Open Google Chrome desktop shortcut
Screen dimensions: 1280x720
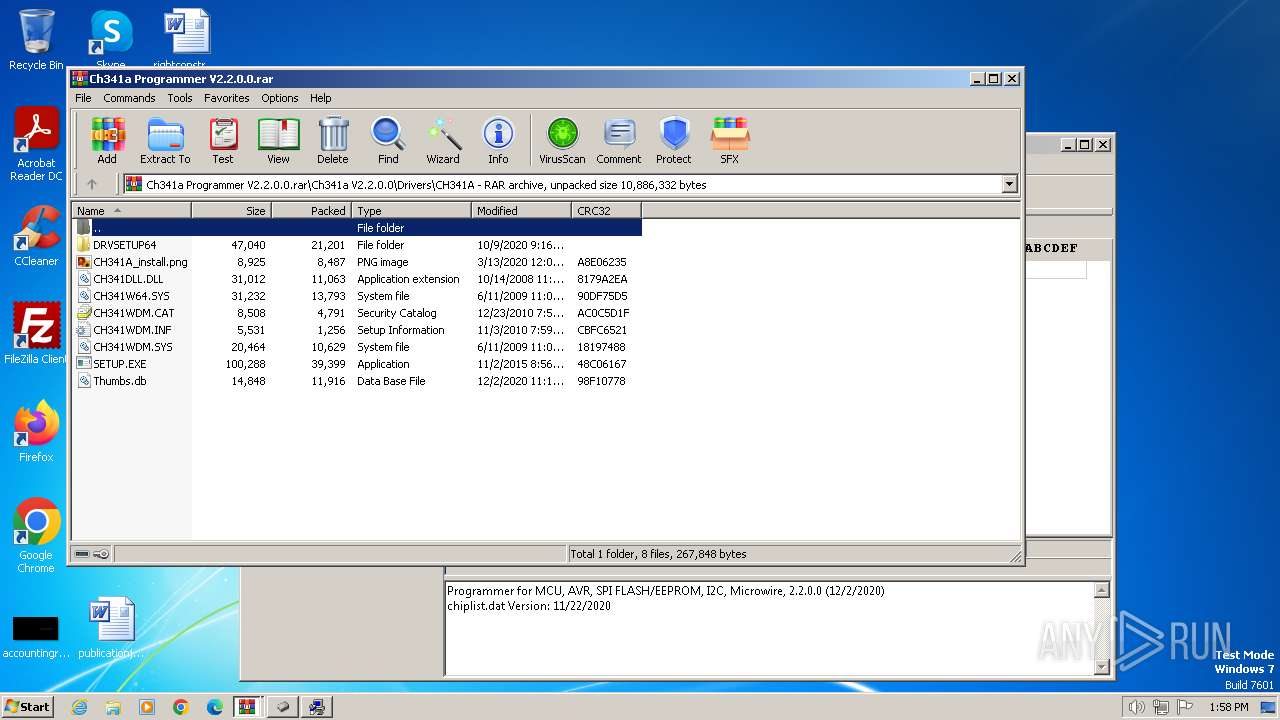tap(36, 536)
